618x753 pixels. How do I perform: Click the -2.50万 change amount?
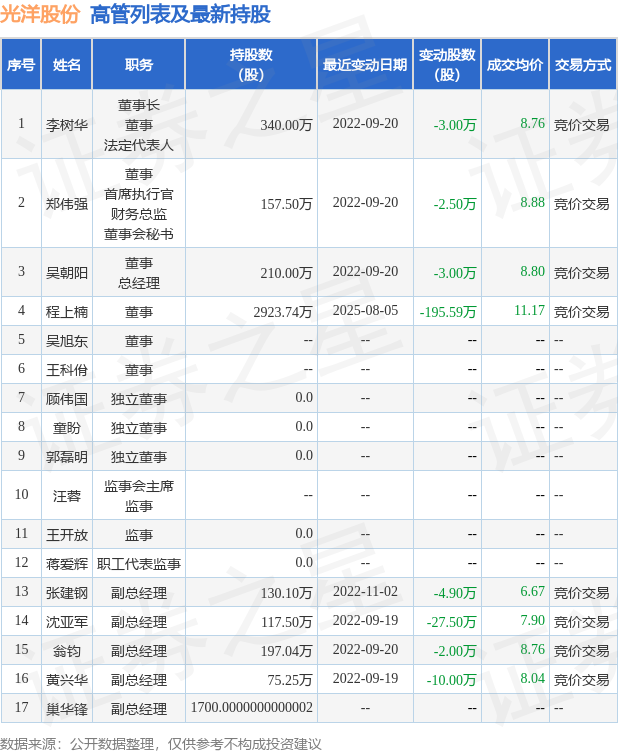pyautogui.click(x=455, y=204)
